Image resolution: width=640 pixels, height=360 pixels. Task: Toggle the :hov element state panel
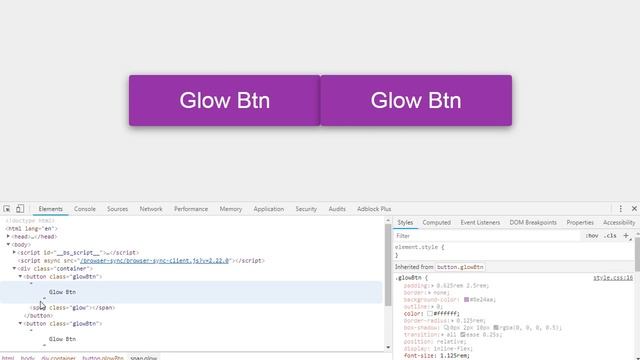click(591, 236)
